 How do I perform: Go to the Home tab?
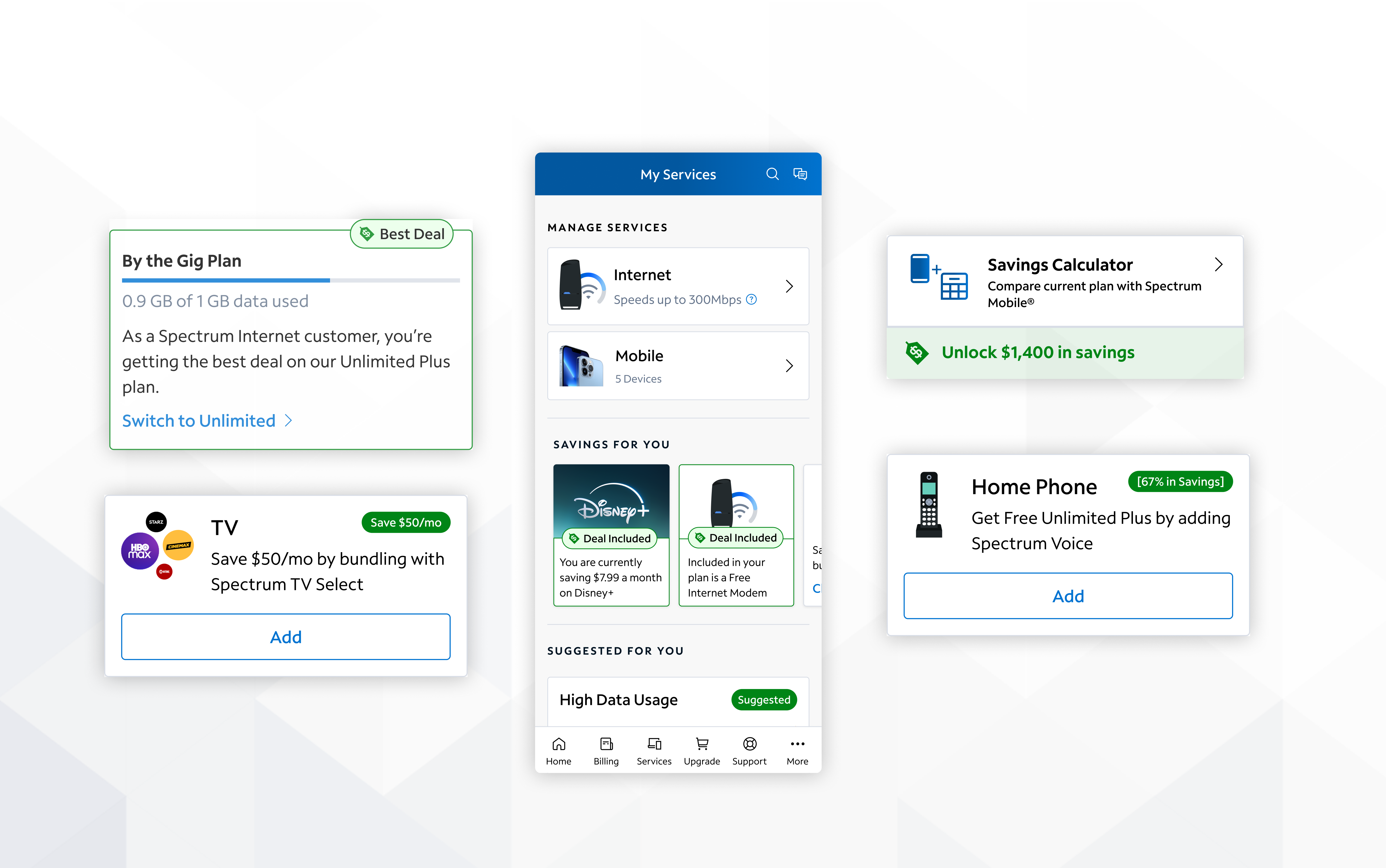click(x=558, y=752)
